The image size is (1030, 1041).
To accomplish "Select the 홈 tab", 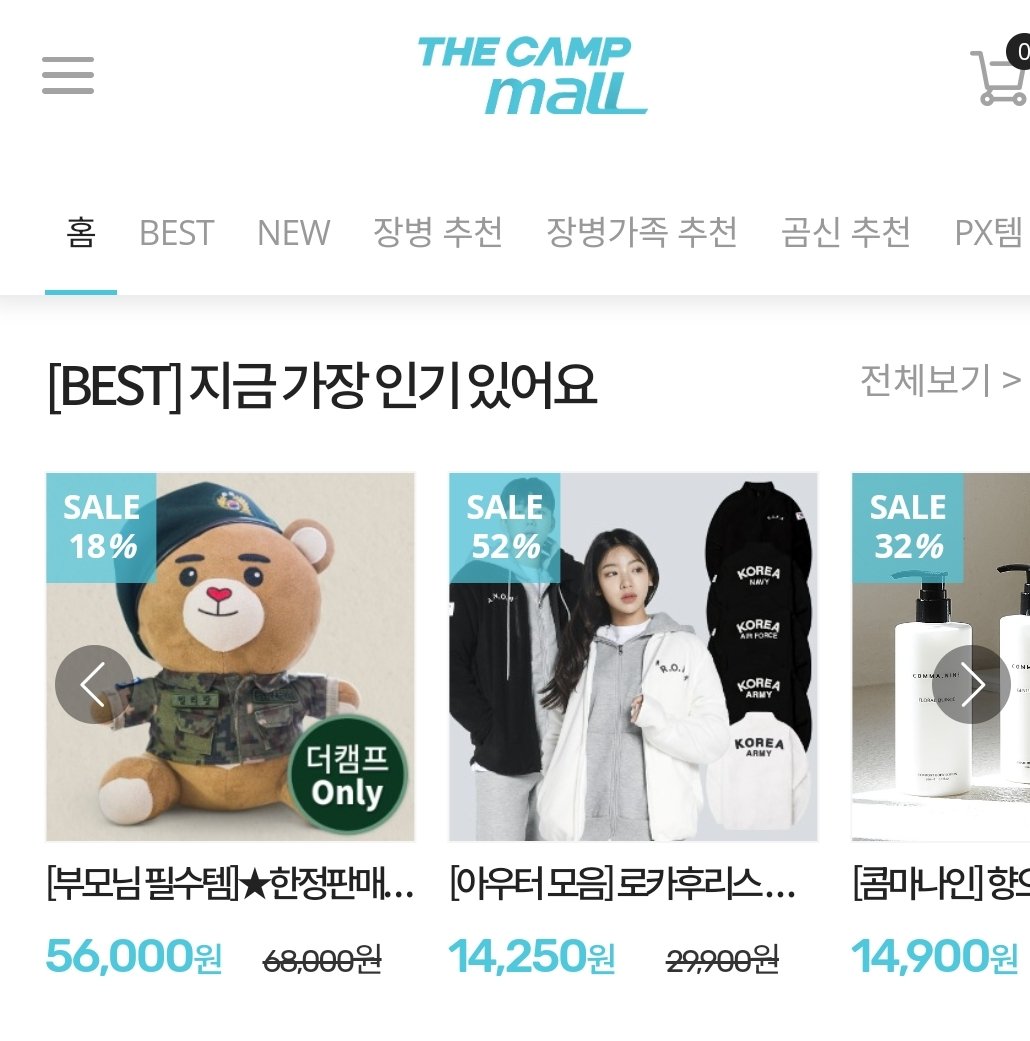I will pyautogui.click(x=81, y=233).
